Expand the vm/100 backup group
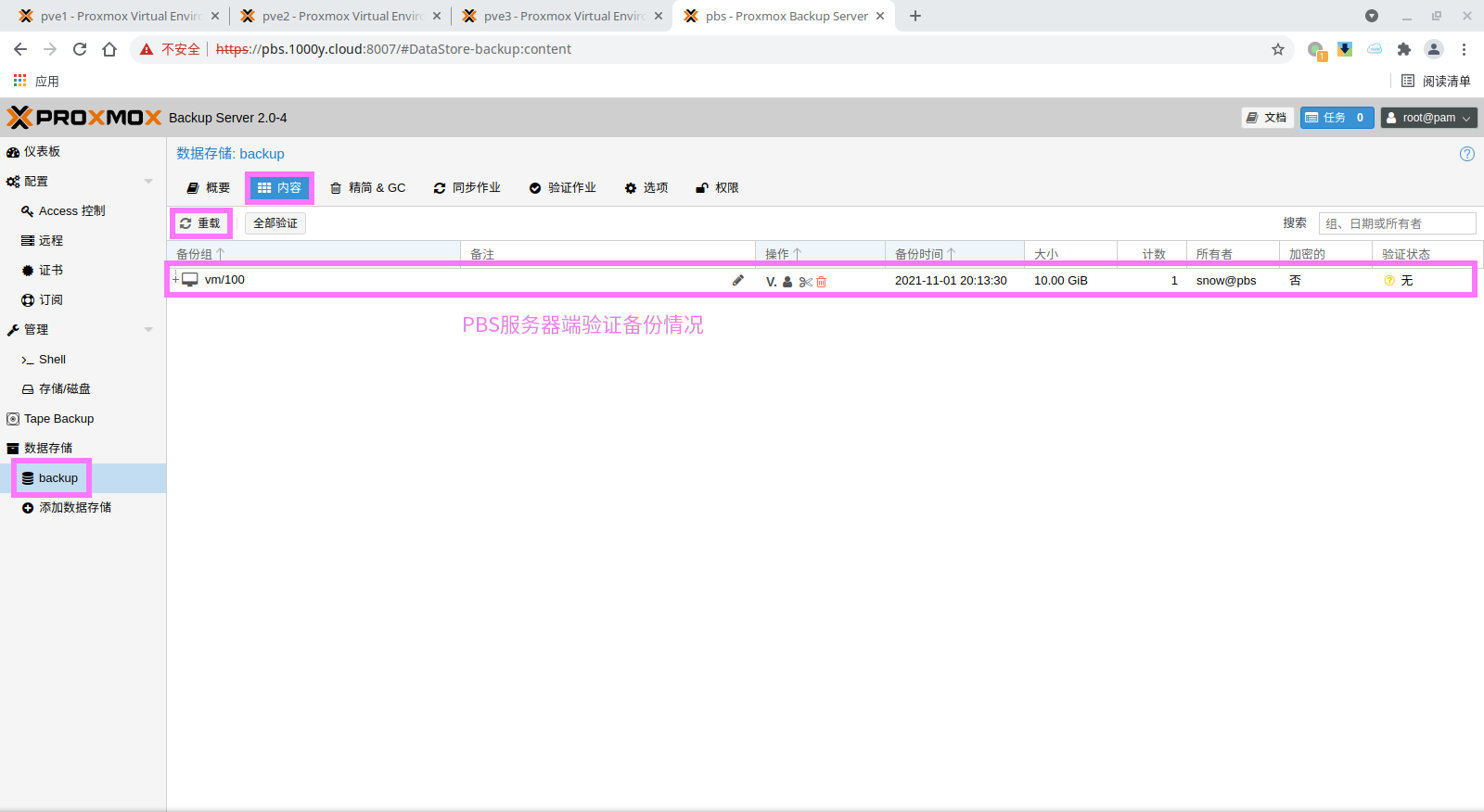 click(175, 280)
